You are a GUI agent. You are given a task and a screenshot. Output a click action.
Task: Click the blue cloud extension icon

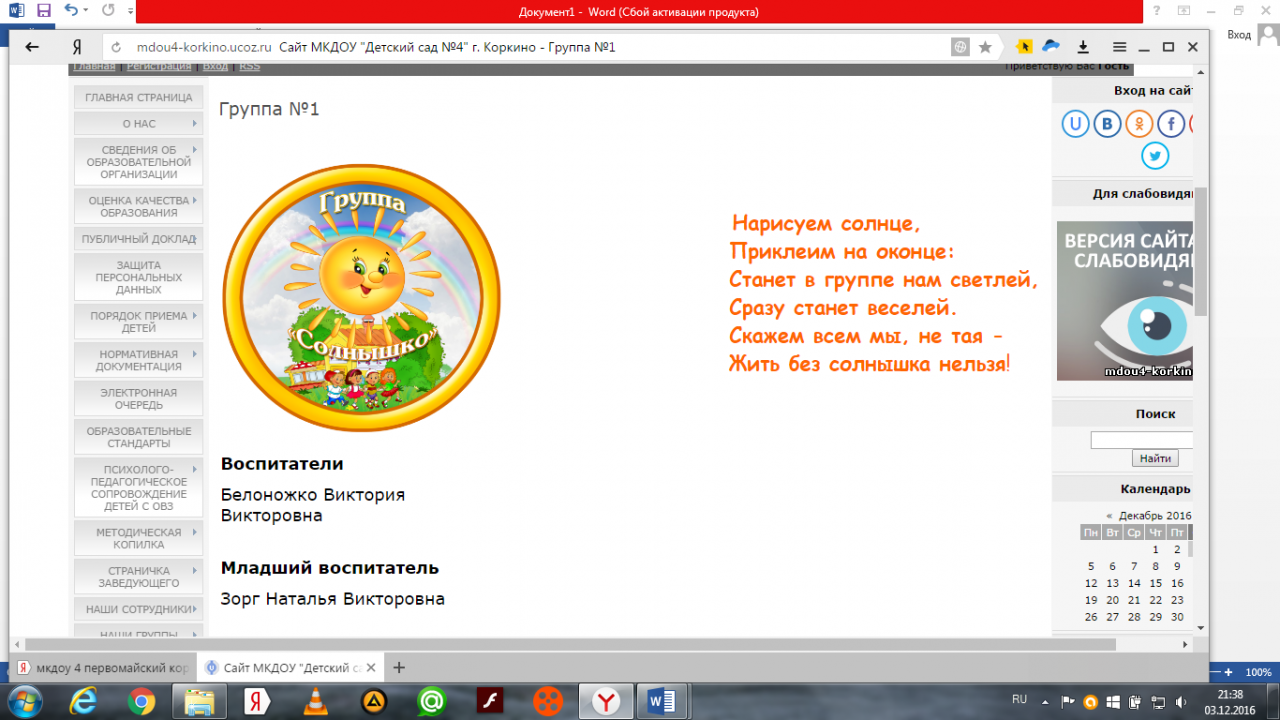pyautogui.click(x=1051, y=46)
